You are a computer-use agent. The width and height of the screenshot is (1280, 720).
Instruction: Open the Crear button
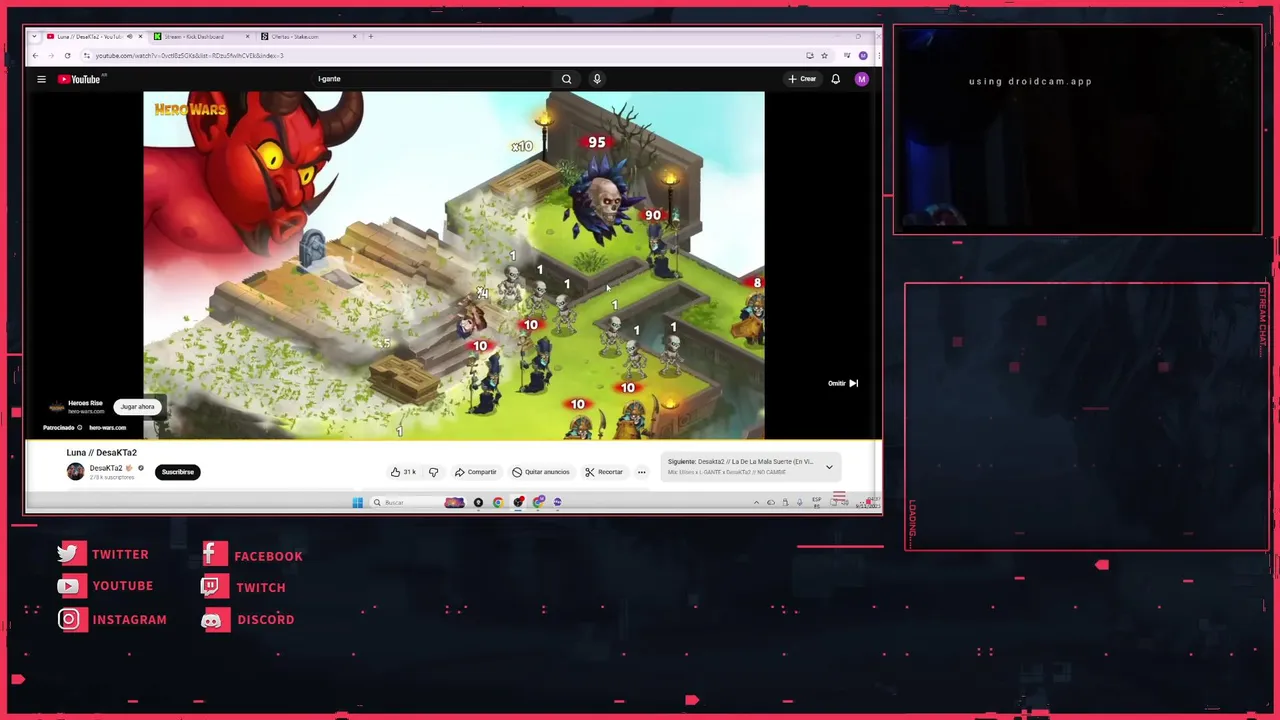(x=802, y=79)
